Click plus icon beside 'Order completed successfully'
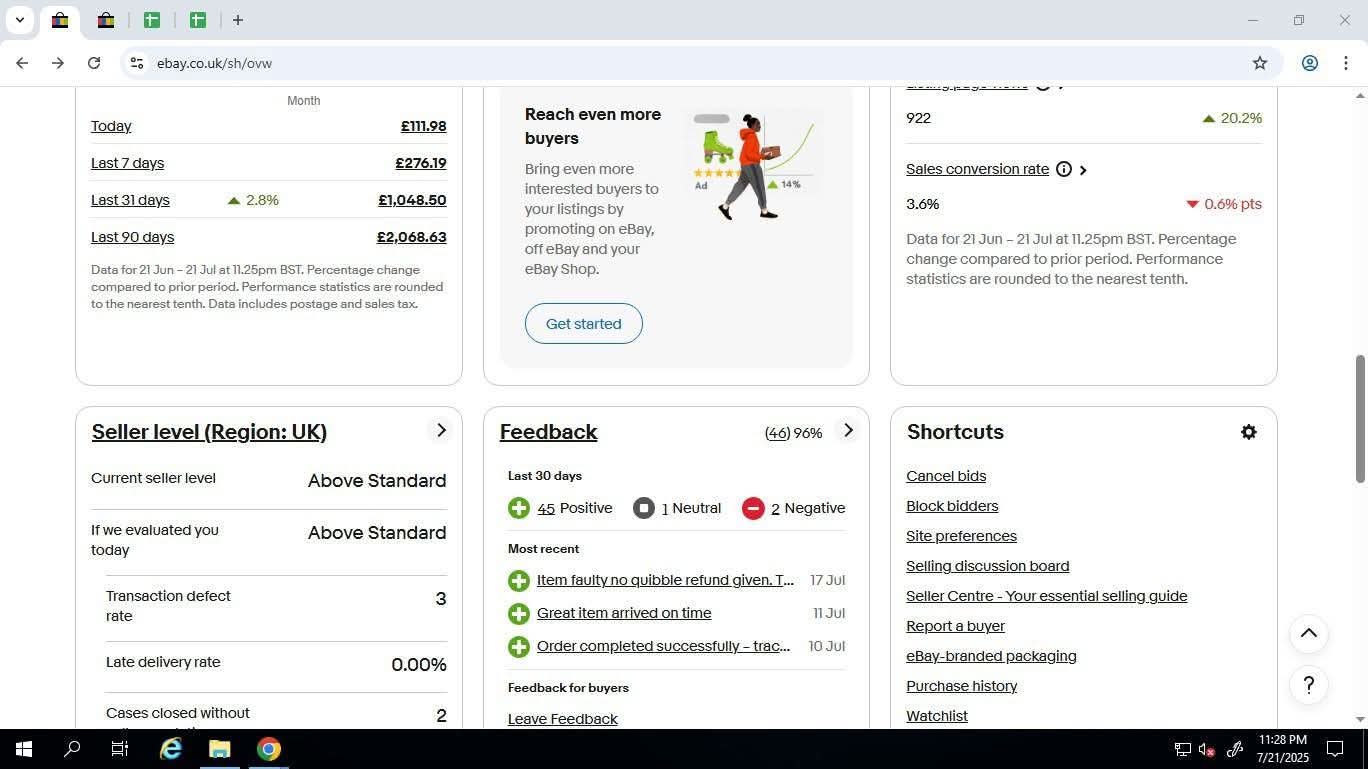The width and height of the screenshot is (1368, 769). [519, 646]
